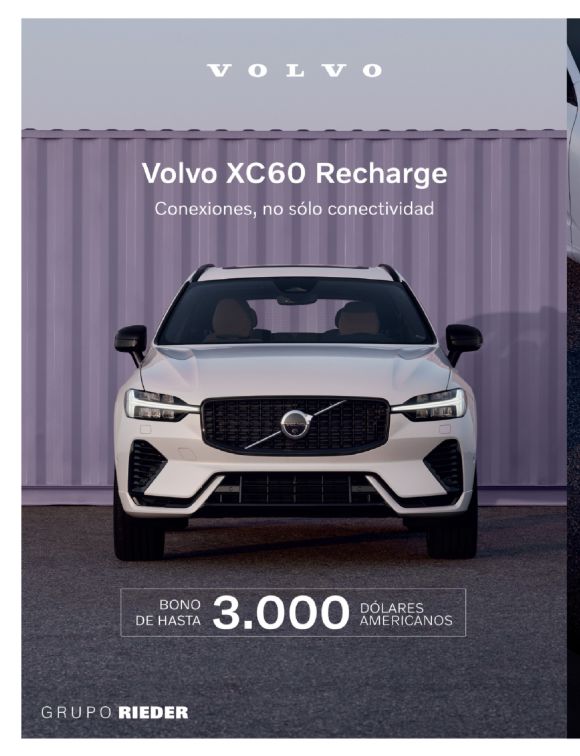Click the car windshield
The image size is (580, 756).
pyautogui.click(x=295, y=311)
